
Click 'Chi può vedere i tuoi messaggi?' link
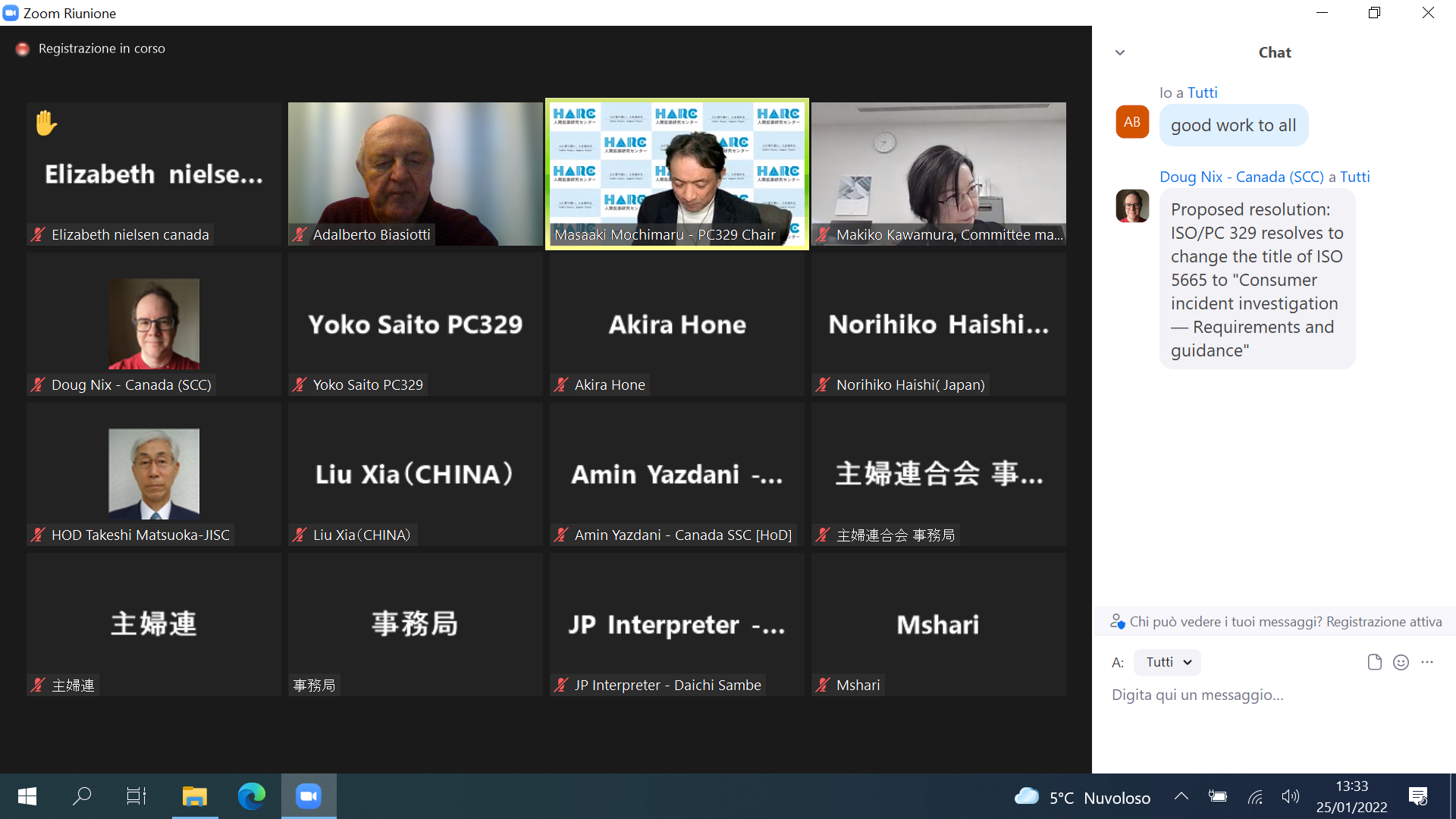pyautogui.click(x=1225, y=622)
